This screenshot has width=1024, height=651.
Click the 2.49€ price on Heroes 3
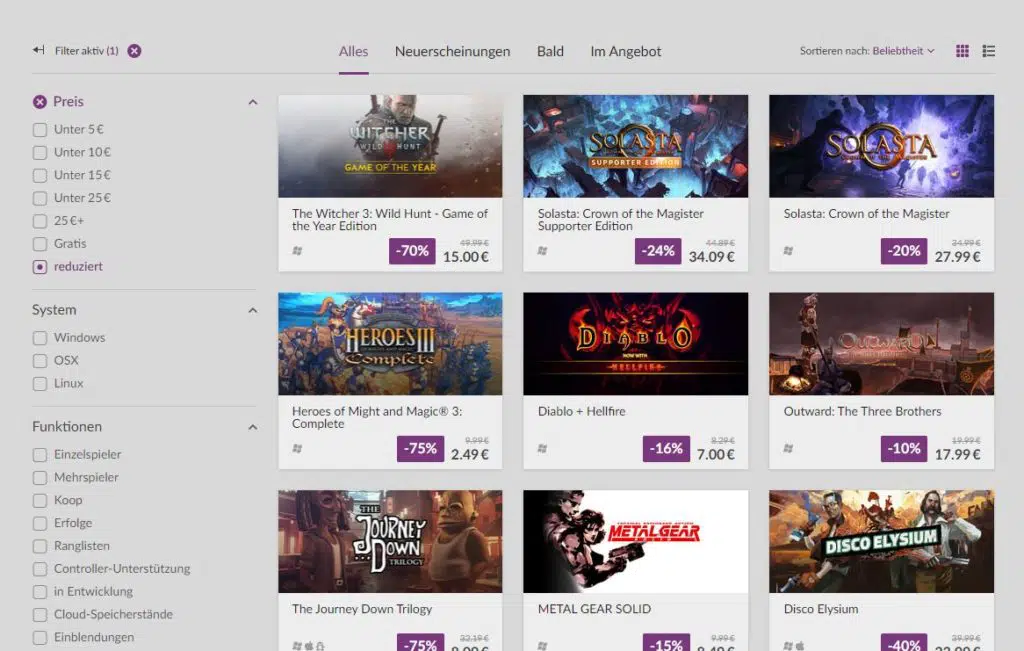click(470, 455)
